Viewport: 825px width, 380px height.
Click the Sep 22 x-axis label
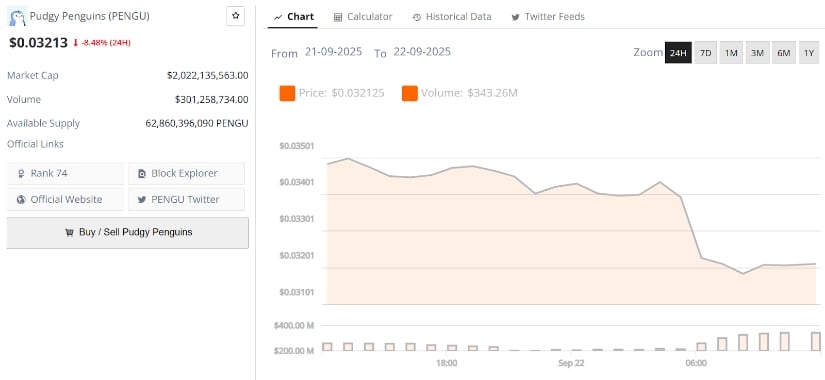point(571,363)
